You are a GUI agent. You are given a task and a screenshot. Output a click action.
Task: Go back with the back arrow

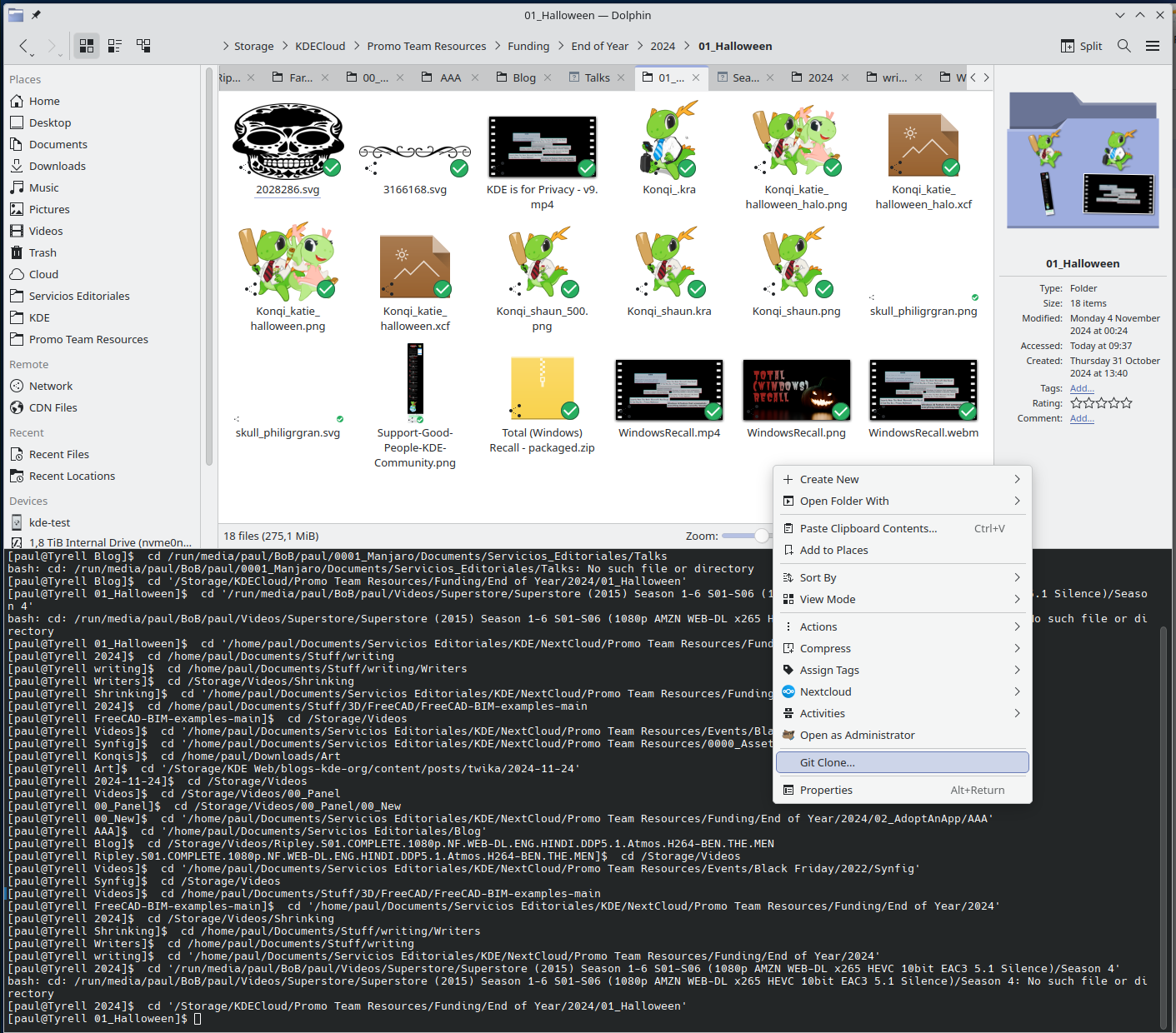coord(23,46)
